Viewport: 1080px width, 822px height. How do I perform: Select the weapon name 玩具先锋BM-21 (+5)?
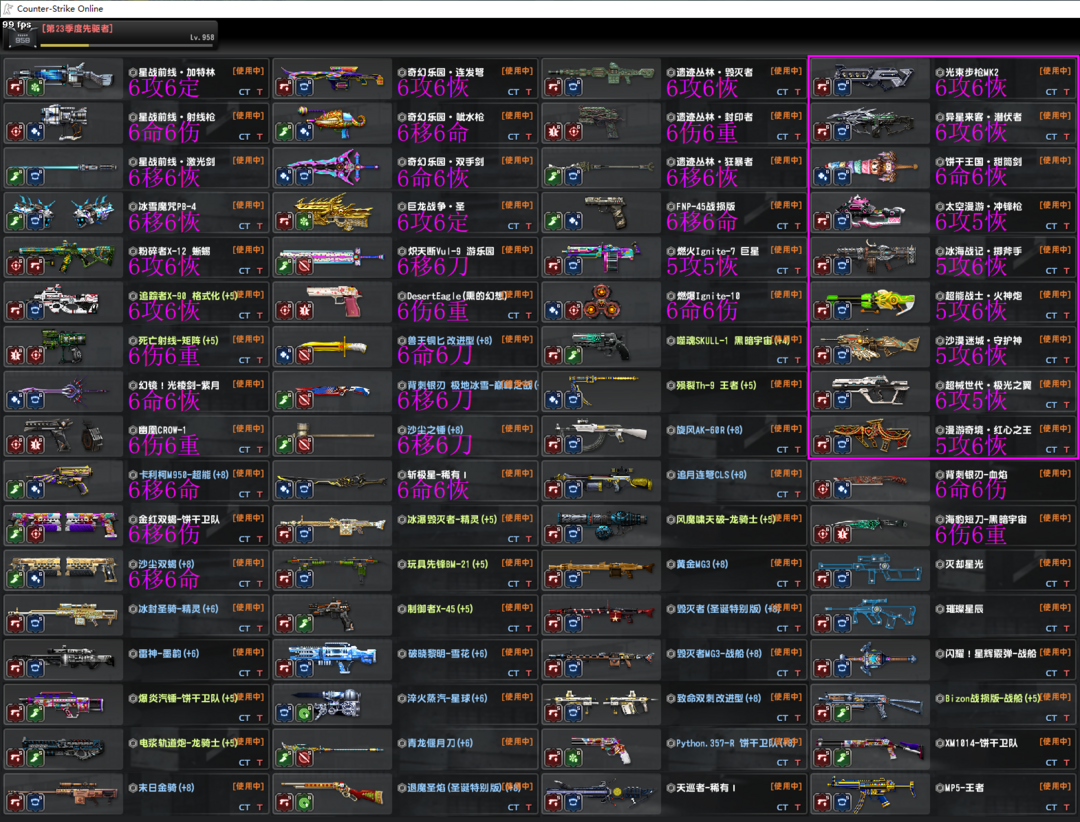pos(448,564)
